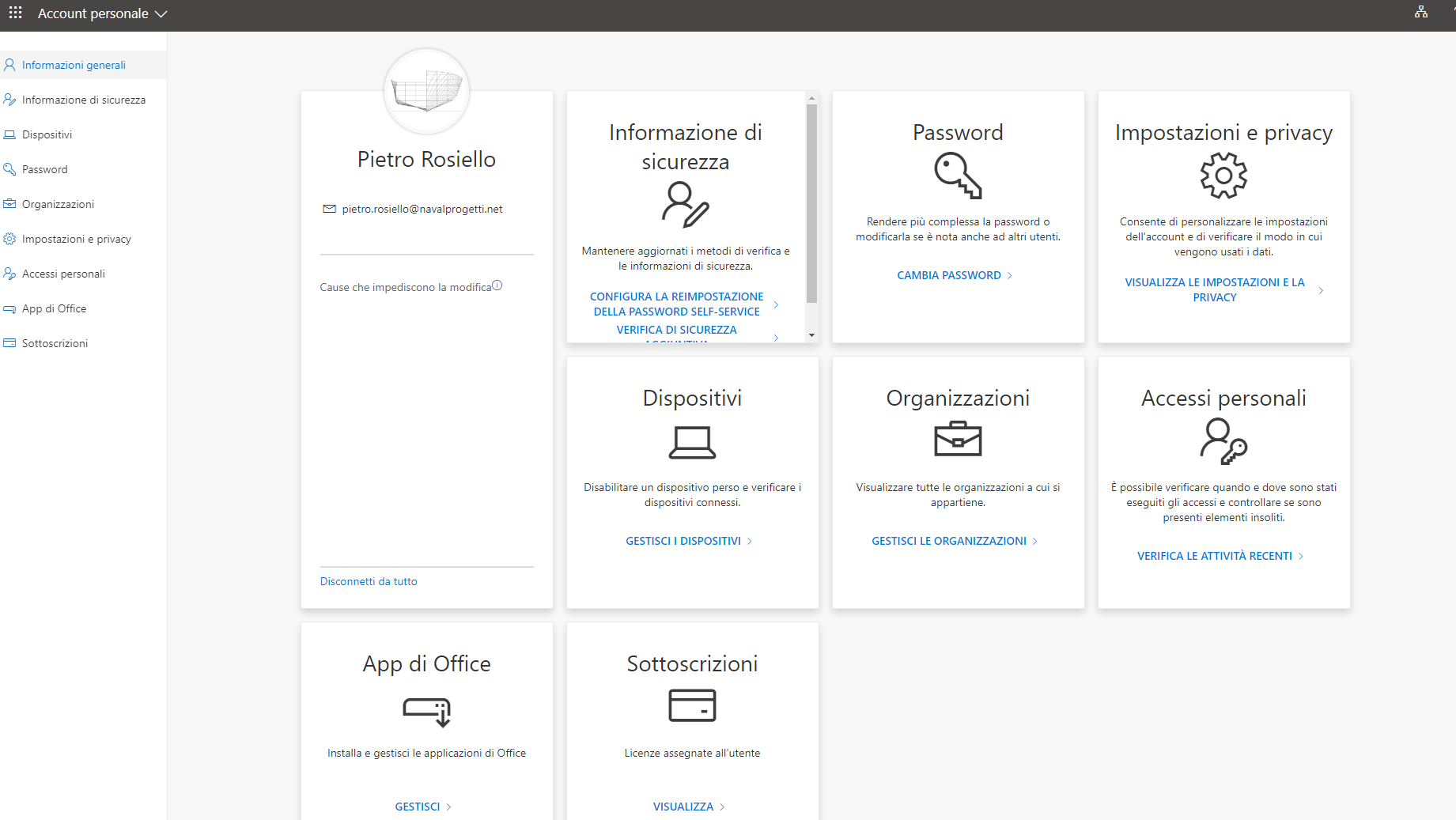This screenshot has height=820, width=1456.
Task: Click Disconnetti da tutto link
Action: coord(369,581)
